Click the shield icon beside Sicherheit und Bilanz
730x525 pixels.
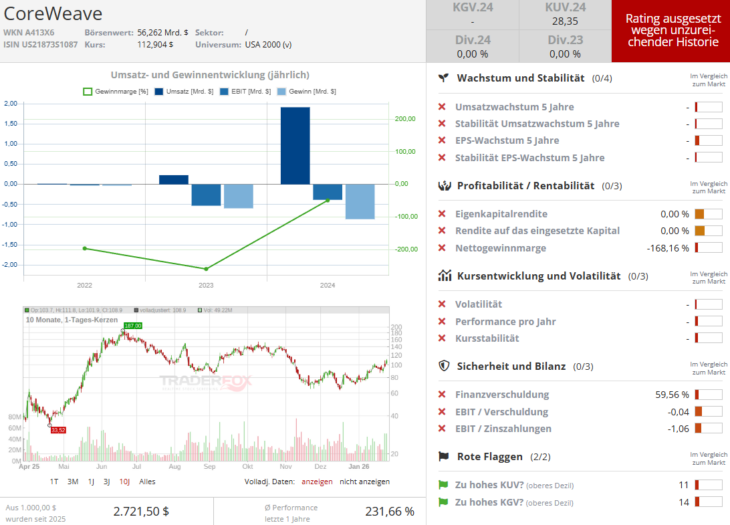pyautogui.click(x=443, y=366)
